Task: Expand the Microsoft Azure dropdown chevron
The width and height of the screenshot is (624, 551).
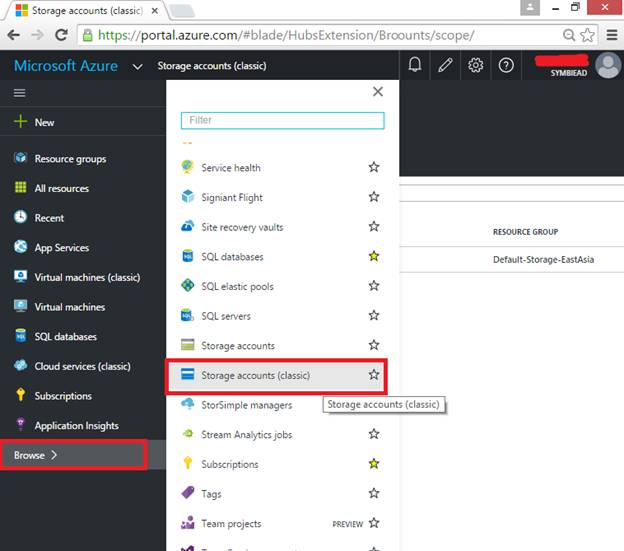Action: pyautogui.click(x=137, y=66)
